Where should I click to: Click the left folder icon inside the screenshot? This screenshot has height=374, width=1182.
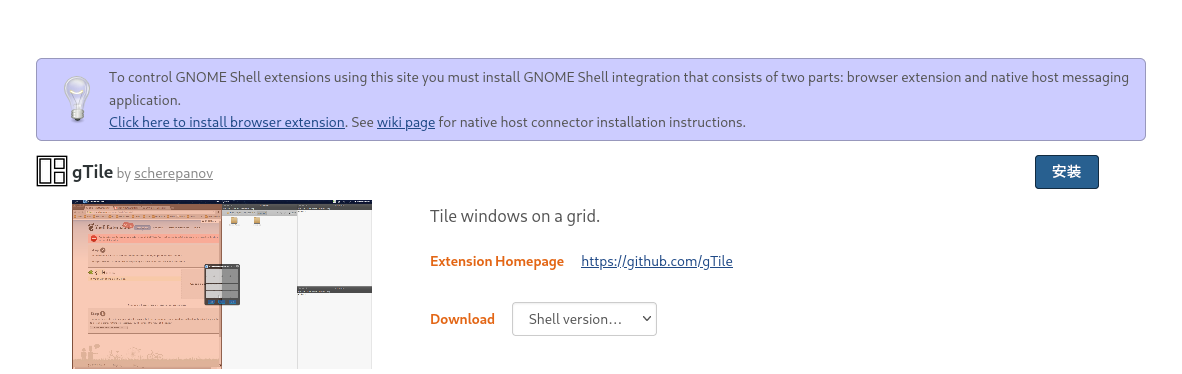pos(234,222)
